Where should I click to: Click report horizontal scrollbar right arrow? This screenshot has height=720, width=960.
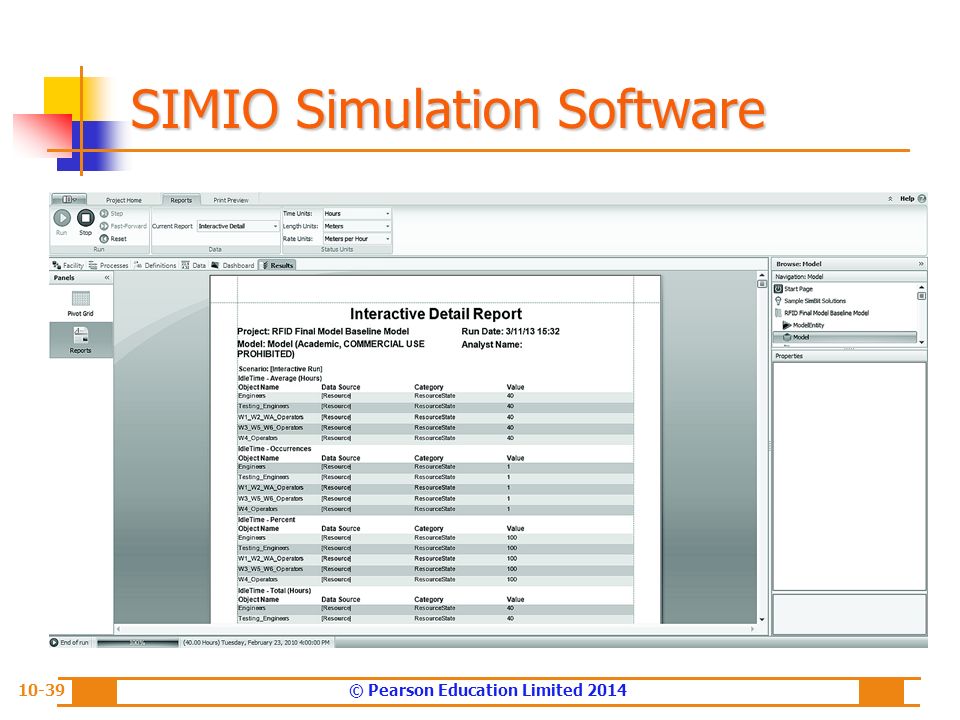[x=753, y=629]
